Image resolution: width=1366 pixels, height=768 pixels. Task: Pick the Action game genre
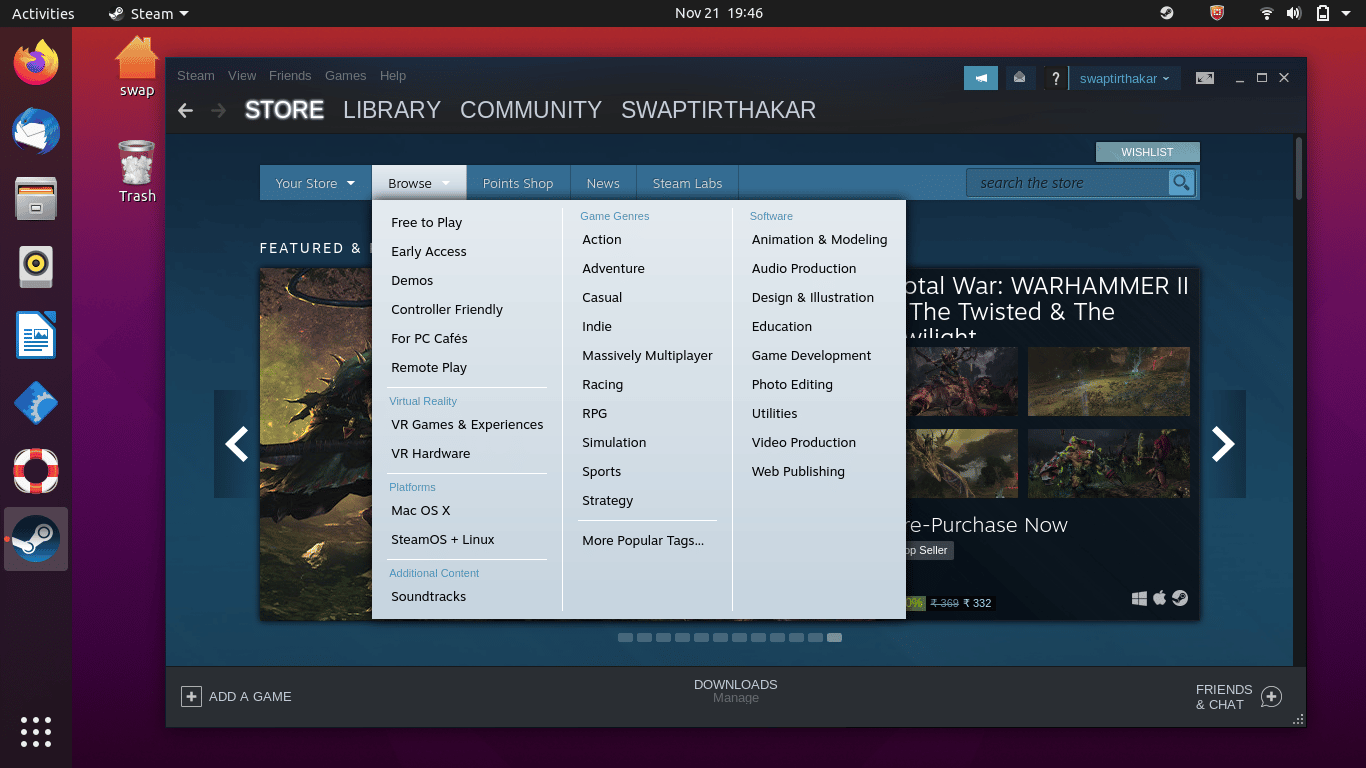click(602, 239)
